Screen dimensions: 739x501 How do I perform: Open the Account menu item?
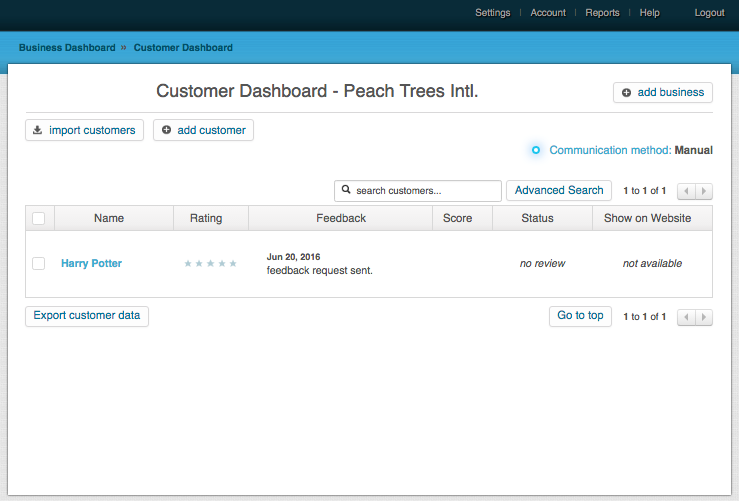click(548, 13)
